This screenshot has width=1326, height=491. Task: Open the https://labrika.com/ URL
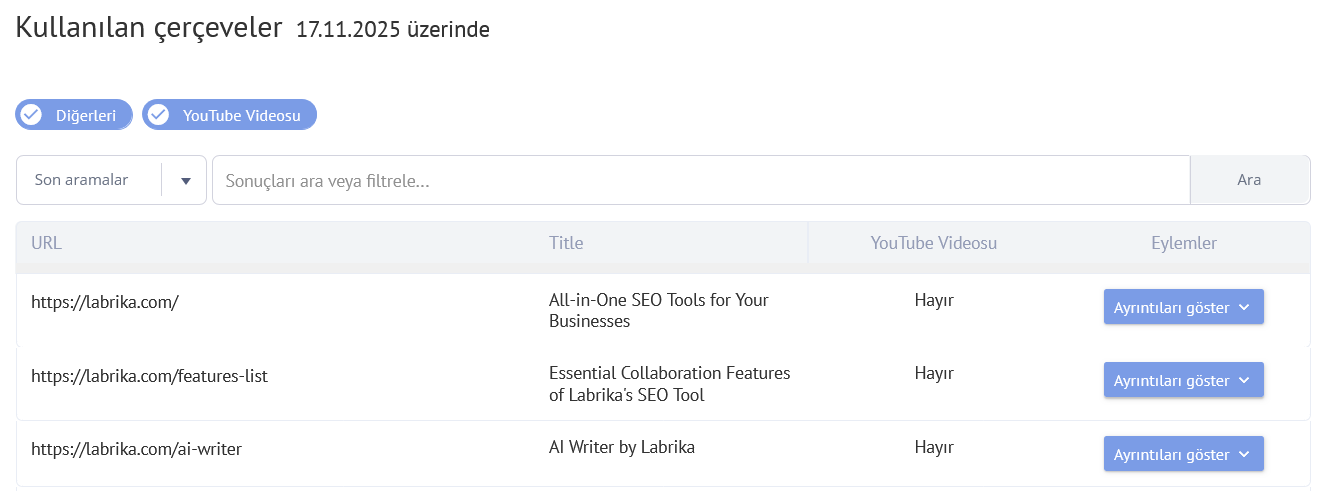(105, 300)
